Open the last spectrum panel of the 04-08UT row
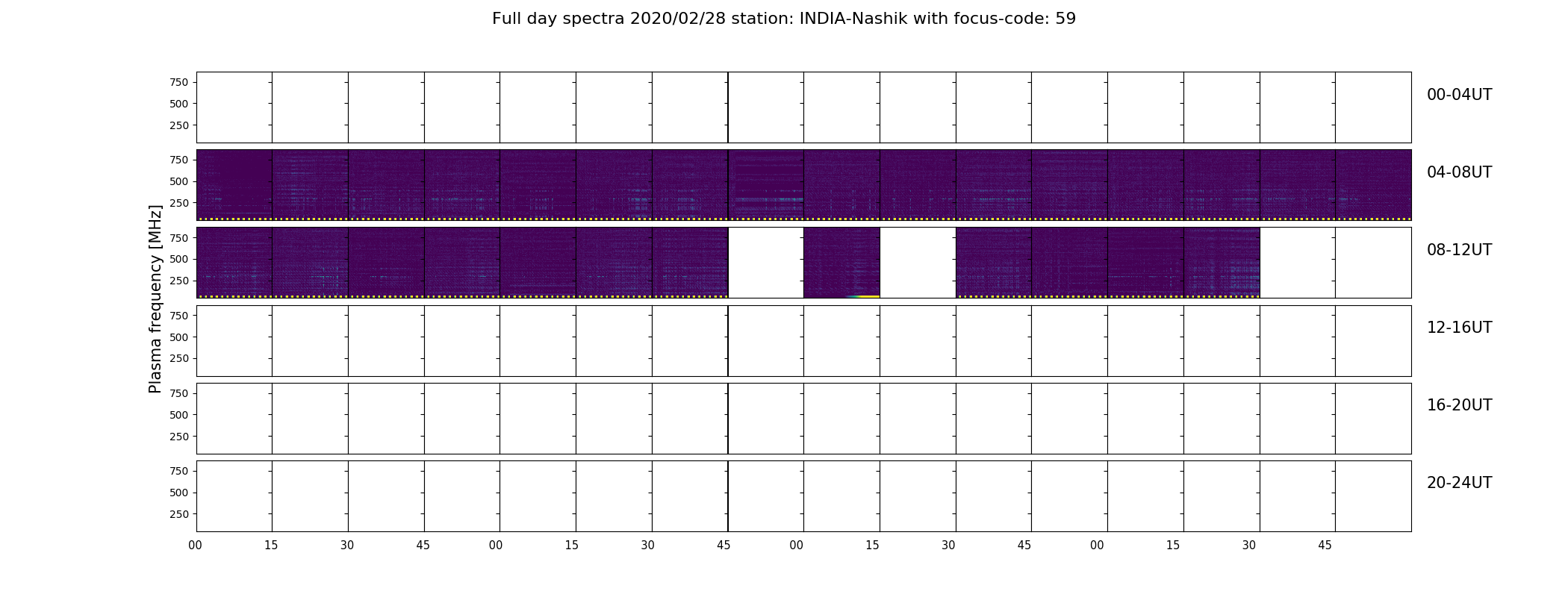The width and height of the screenshot is (1568, 597). pos(1374,185)
